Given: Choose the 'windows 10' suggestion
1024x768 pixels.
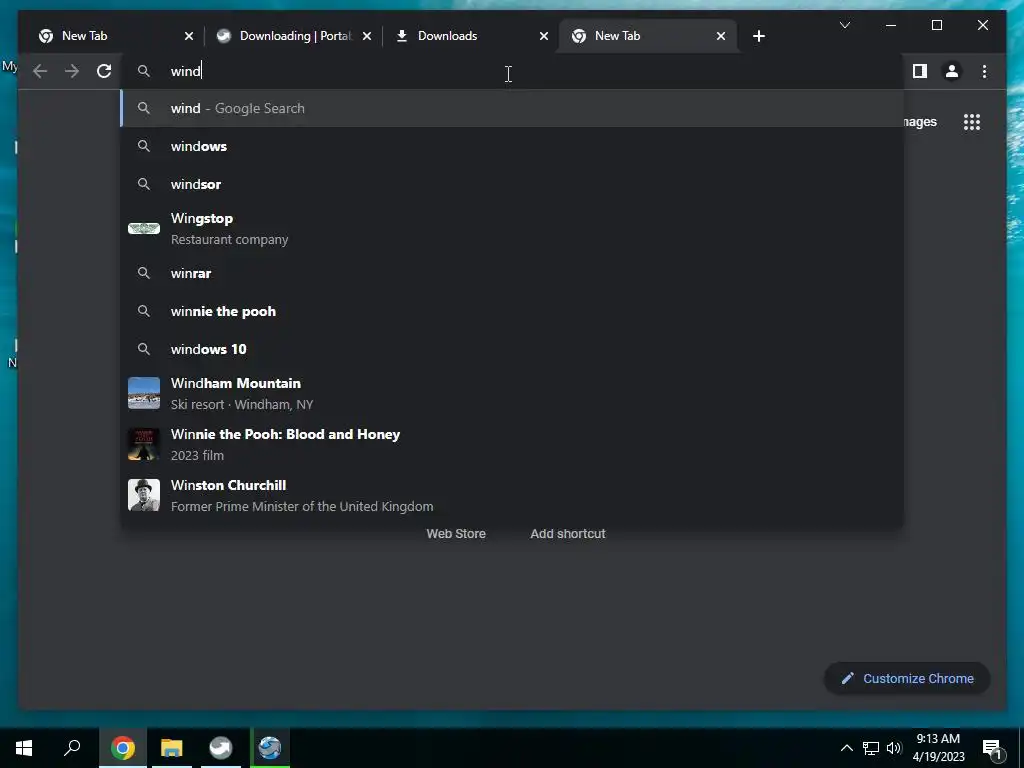Looking at the screenshot, I should [x=513, y=349].
